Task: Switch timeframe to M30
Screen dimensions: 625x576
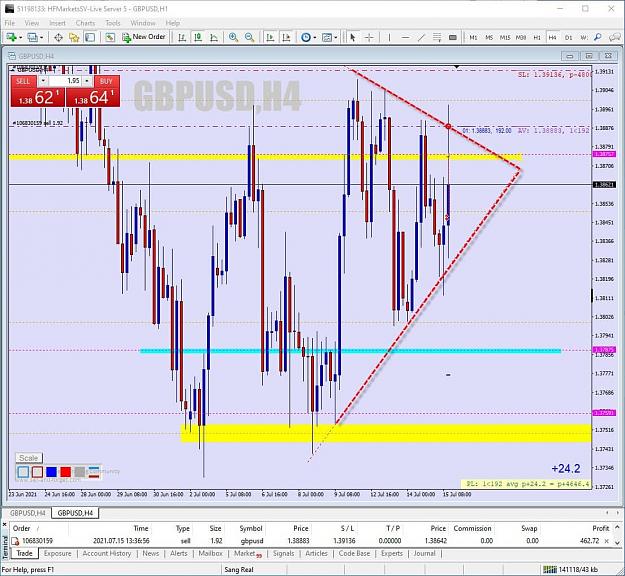Action: coord(521,37)
